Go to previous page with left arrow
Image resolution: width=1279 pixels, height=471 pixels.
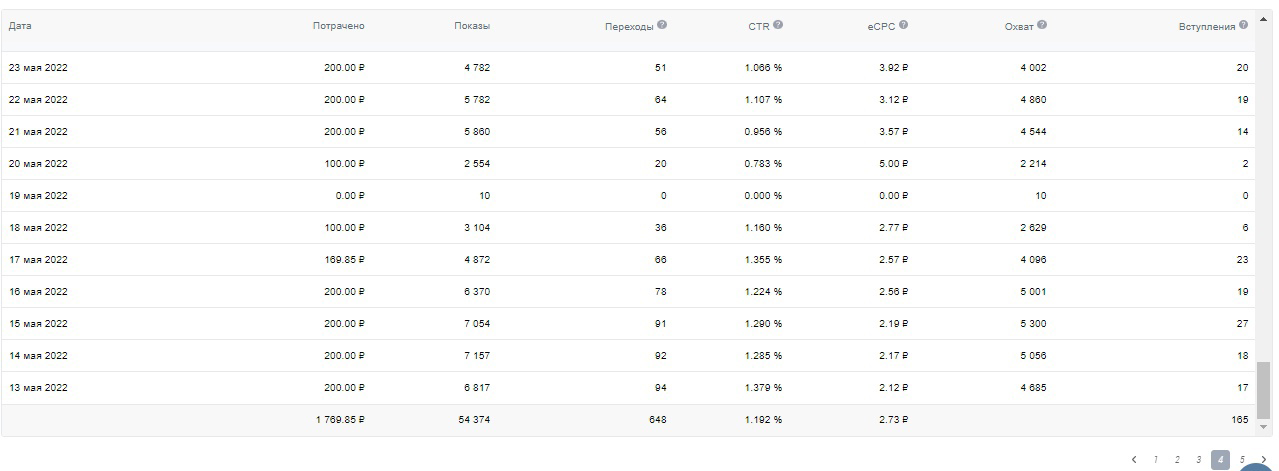1134,460
